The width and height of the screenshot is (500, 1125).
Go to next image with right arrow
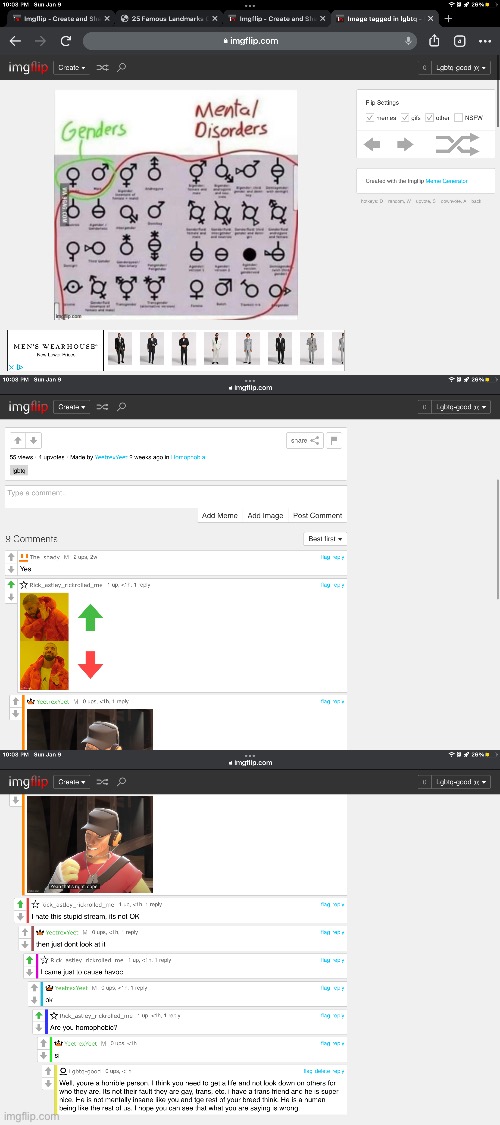pyautogui.click(x=405, y=145)
